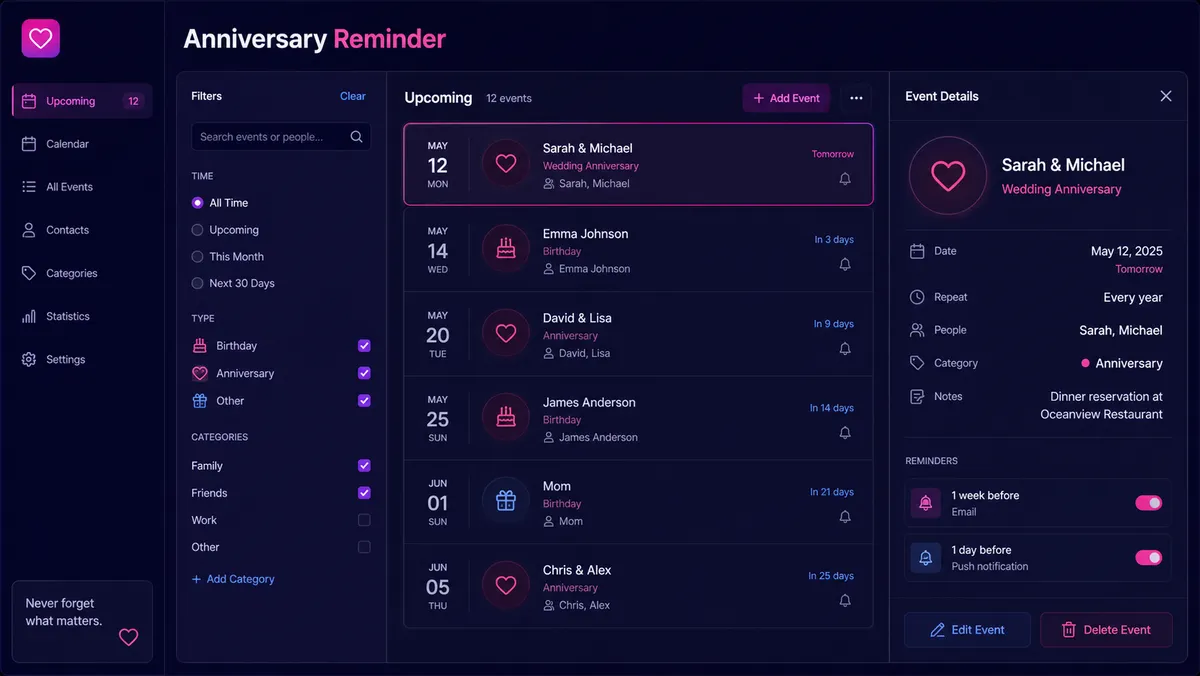Click the cake icon on Emma Johnson row
1200x676 pixels.
coord(506,248)
